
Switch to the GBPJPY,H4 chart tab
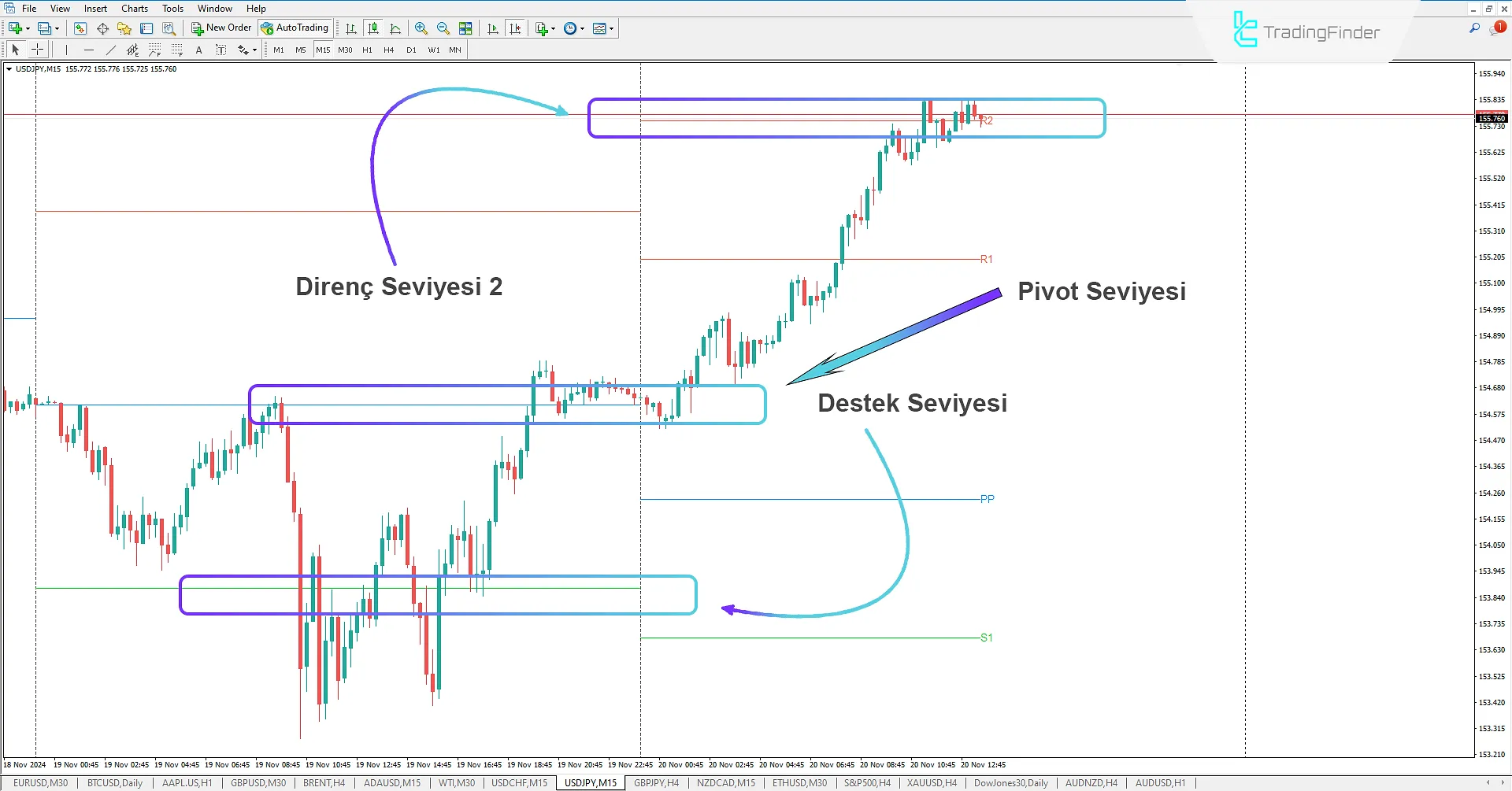pyautogui.click(x=657, y=782)
